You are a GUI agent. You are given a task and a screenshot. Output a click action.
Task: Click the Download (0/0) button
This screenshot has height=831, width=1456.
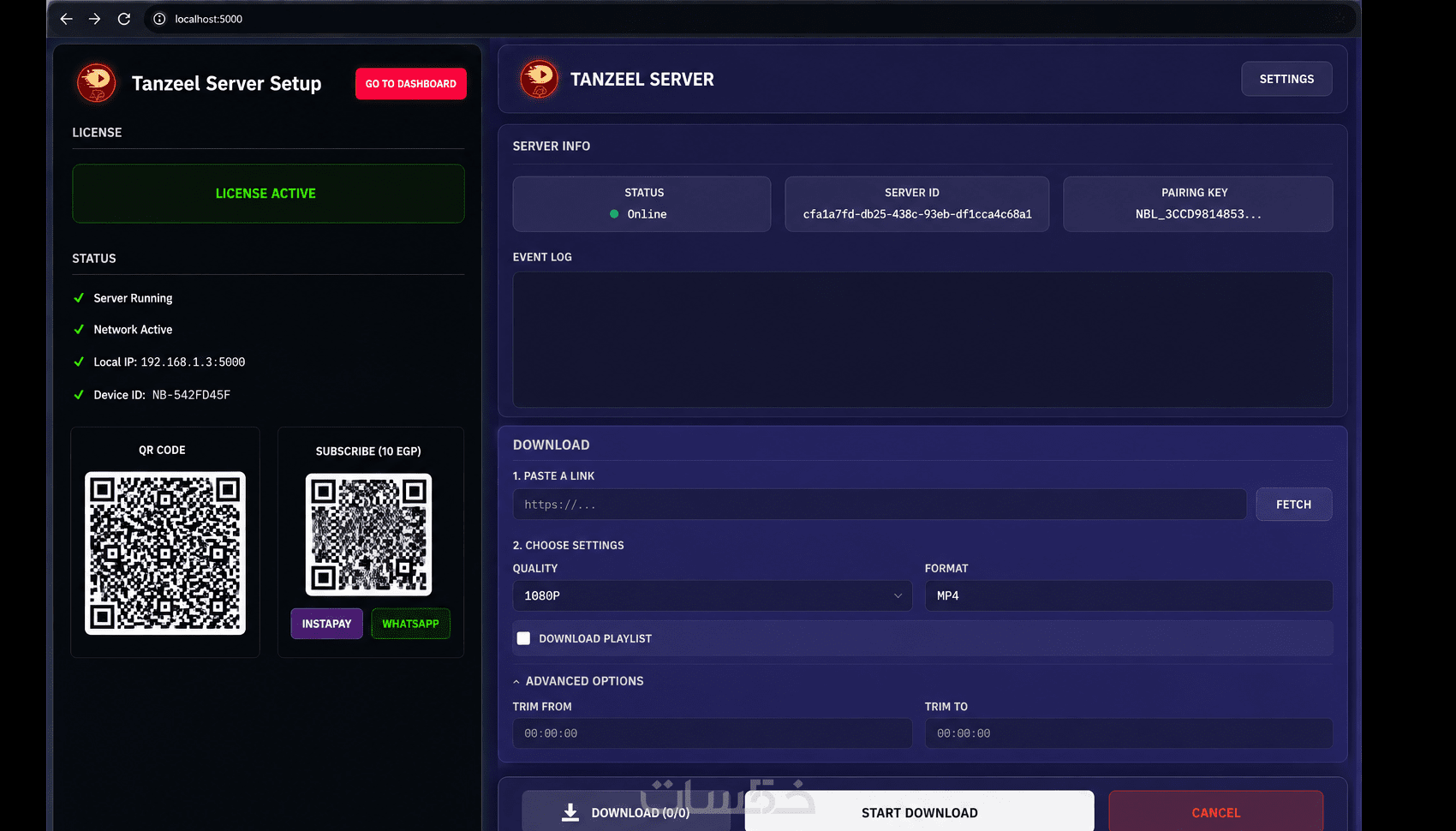[626, 812]
